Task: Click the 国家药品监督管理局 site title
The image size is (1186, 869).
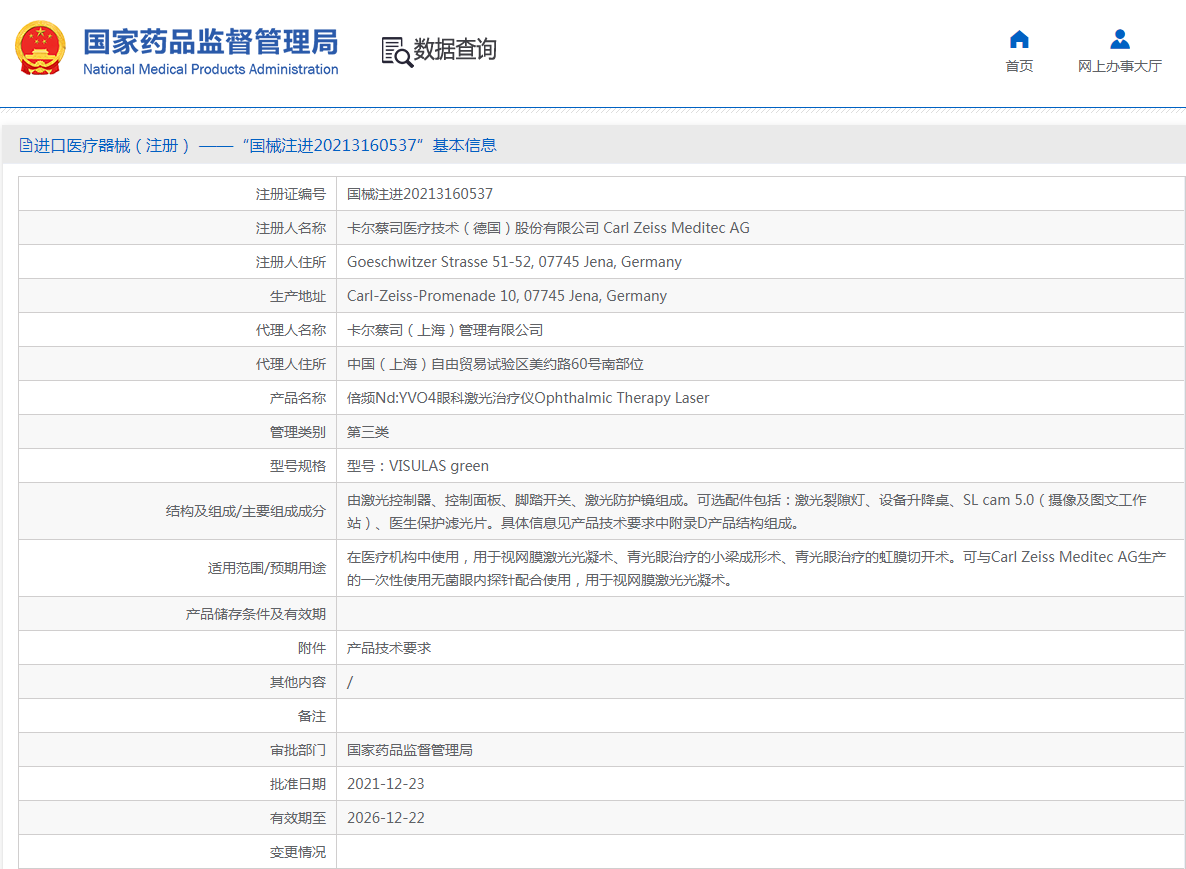Action: [x=210, y=42]
